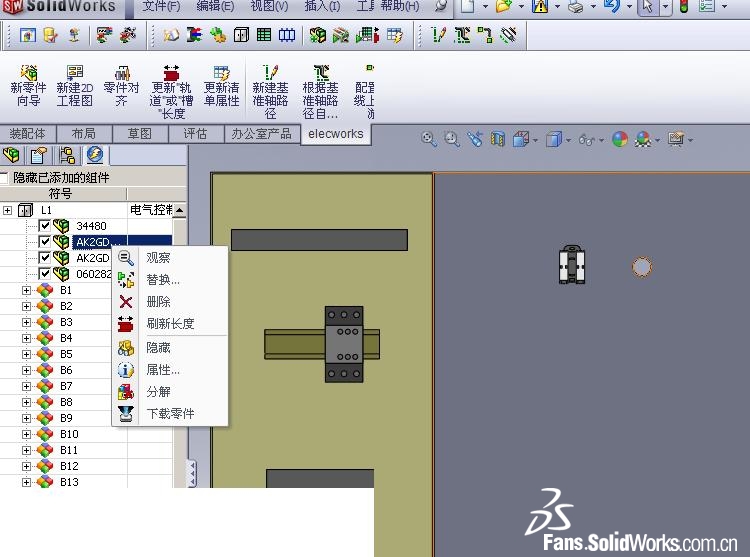This screenshot has width=750, height=557.
Task: Open hide/show items glasses dropdown
Action: coord(601,140)
